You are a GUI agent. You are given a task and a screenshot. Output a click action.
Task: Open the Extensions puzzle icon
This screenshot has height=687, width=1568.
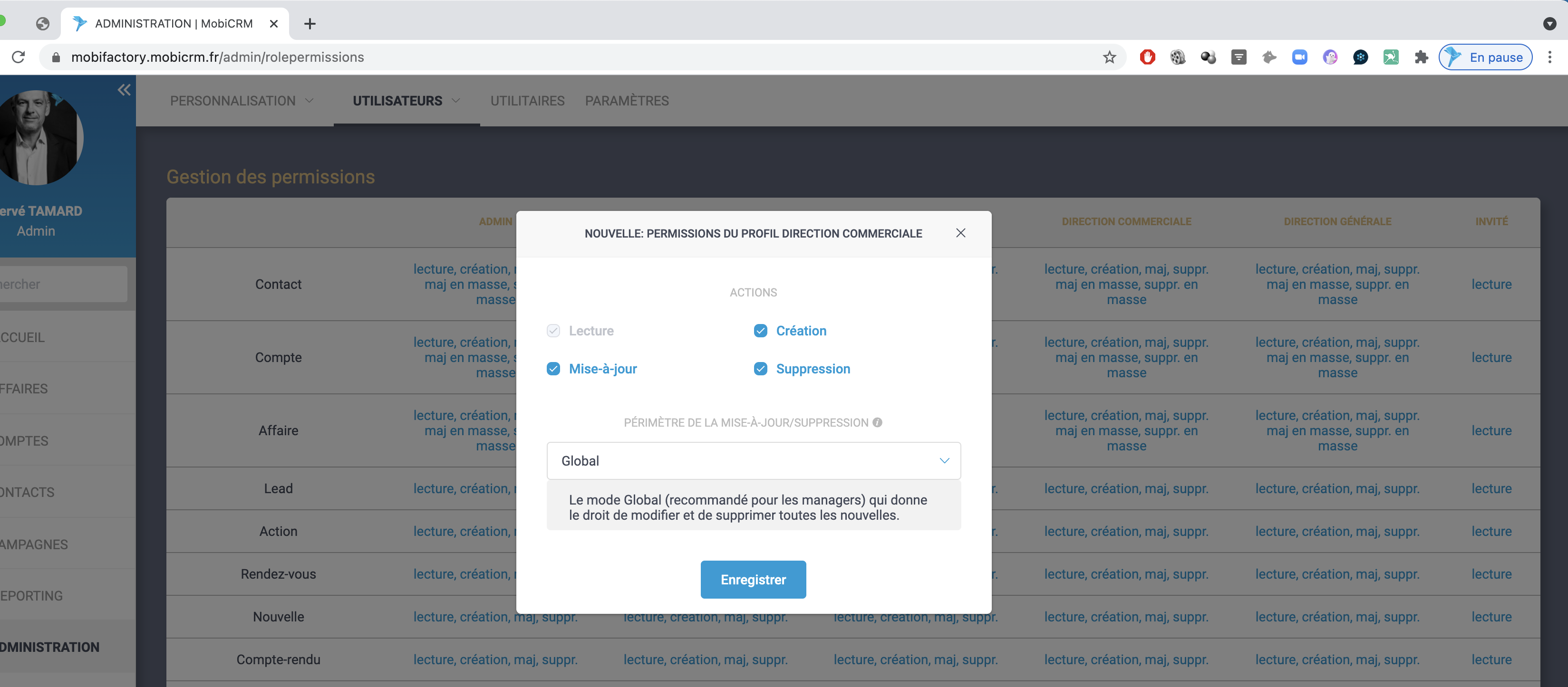coord(1421,57)
